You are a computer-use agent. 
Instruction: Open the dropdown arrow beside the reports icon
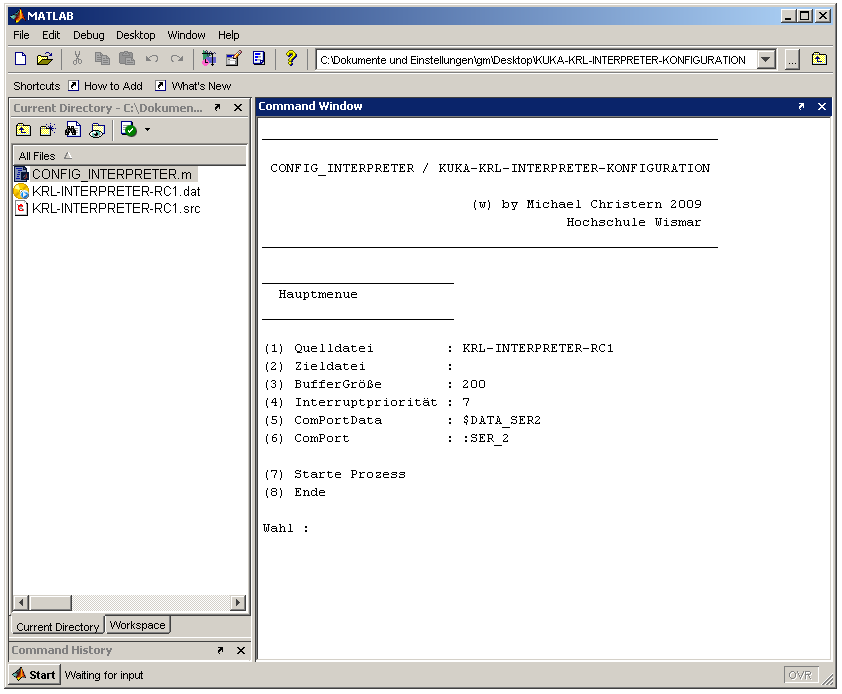147,129
